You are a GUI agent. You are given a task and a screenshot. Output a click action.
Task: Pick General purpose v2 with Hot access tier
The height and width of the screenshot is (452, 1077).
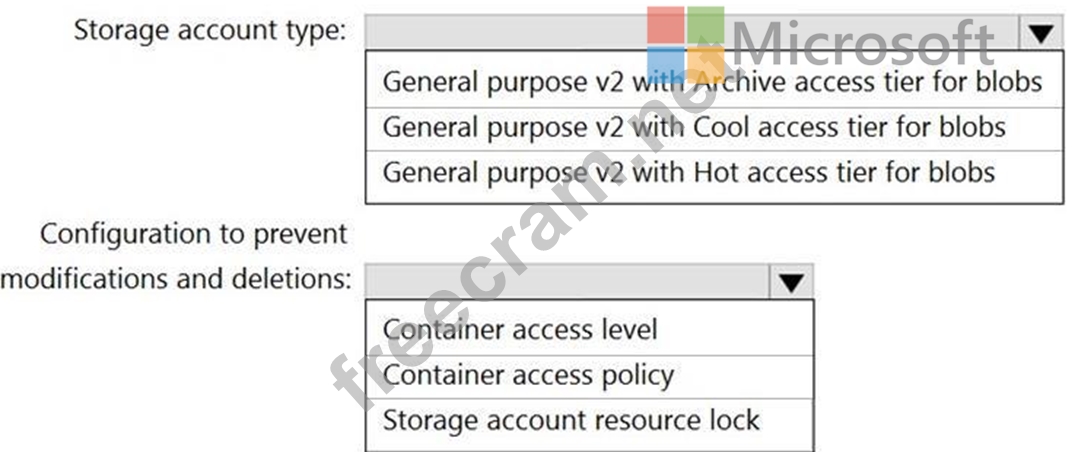point(714,173)
